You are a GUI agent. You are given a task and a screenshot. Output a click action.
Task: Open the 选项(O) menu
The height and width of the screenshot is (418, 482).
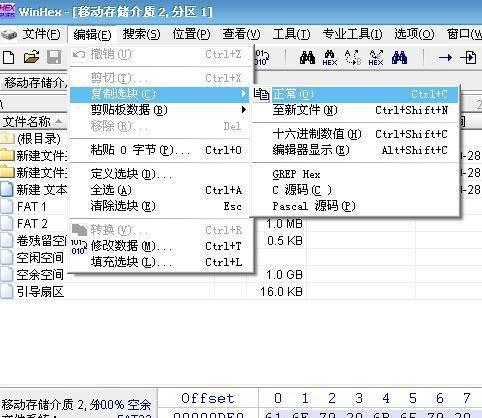pyautogui.click(x=414, y=34)
